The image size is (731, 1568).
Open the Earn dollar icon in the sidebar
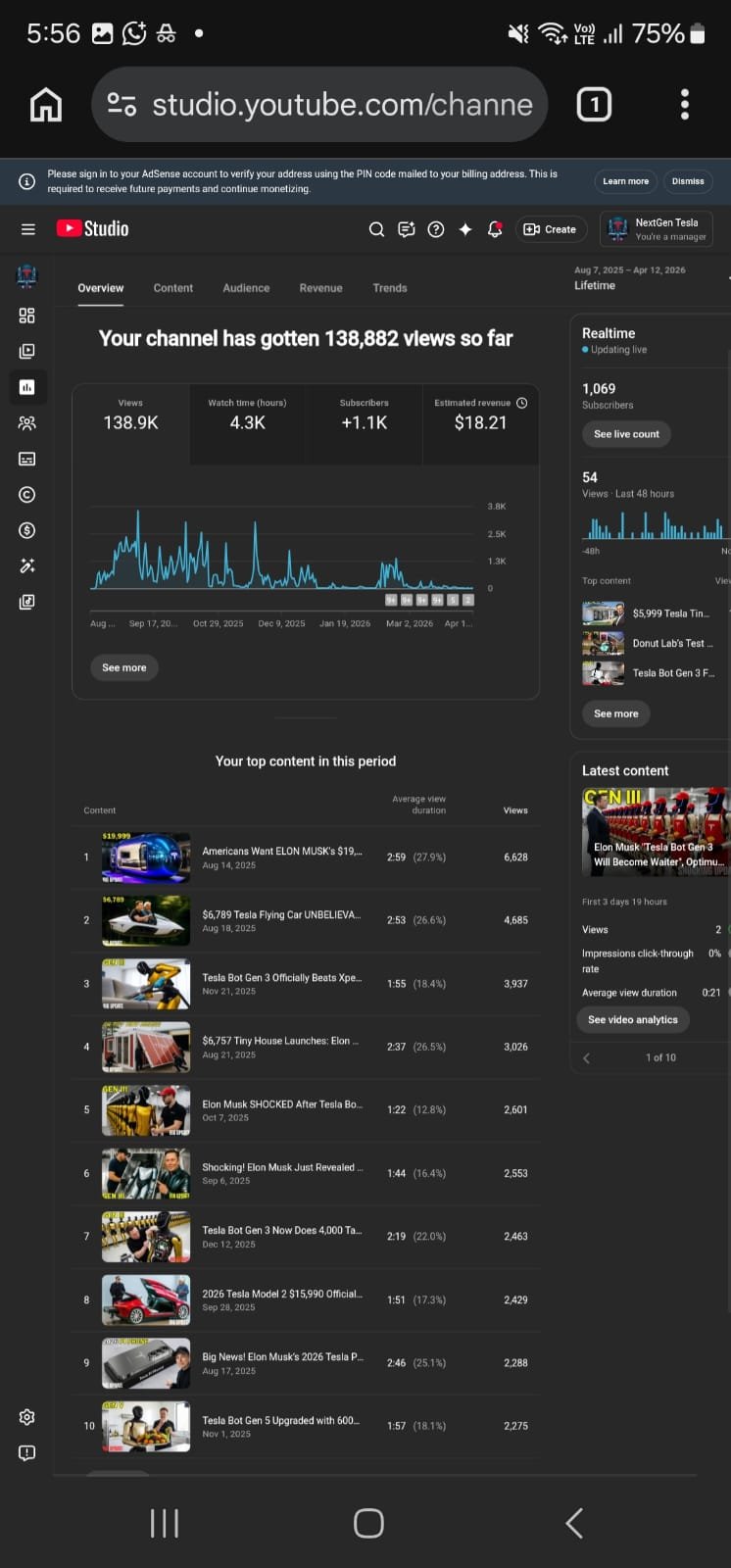coord(26,530)
